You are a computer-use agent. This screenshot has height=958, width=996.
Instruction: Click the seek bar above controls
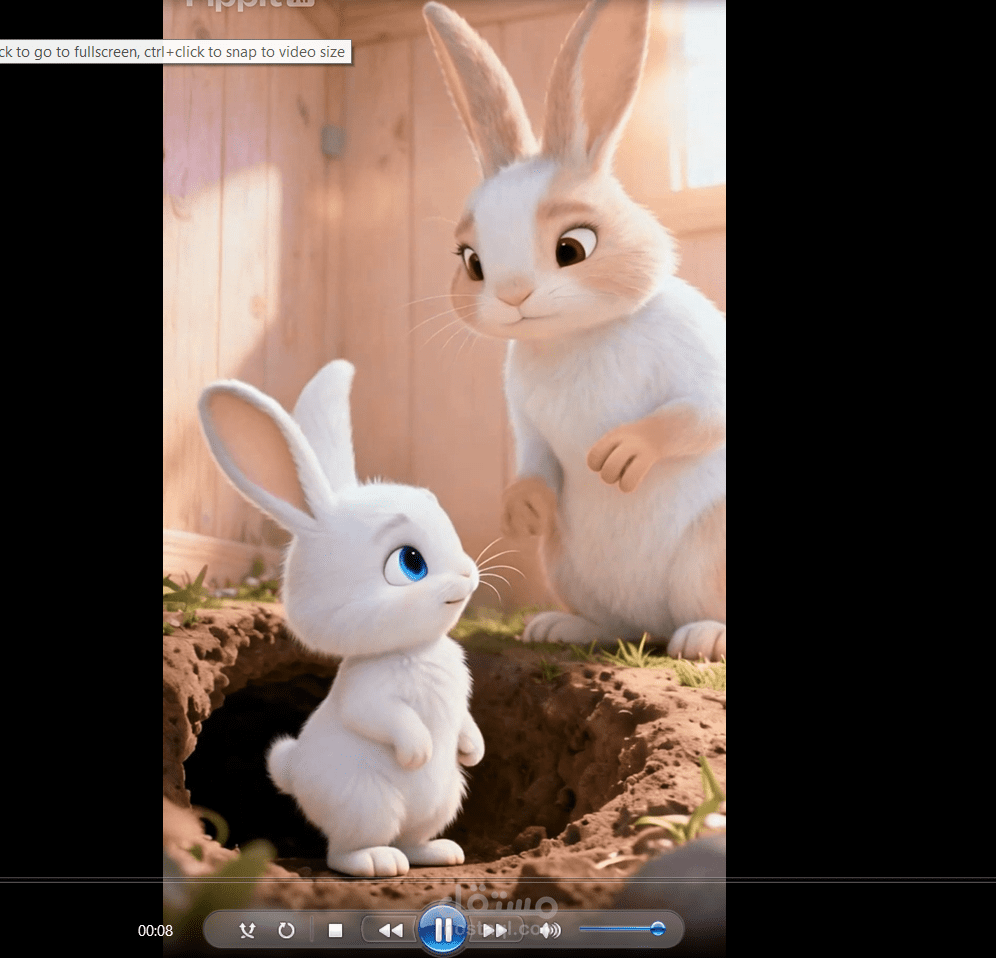498,880
